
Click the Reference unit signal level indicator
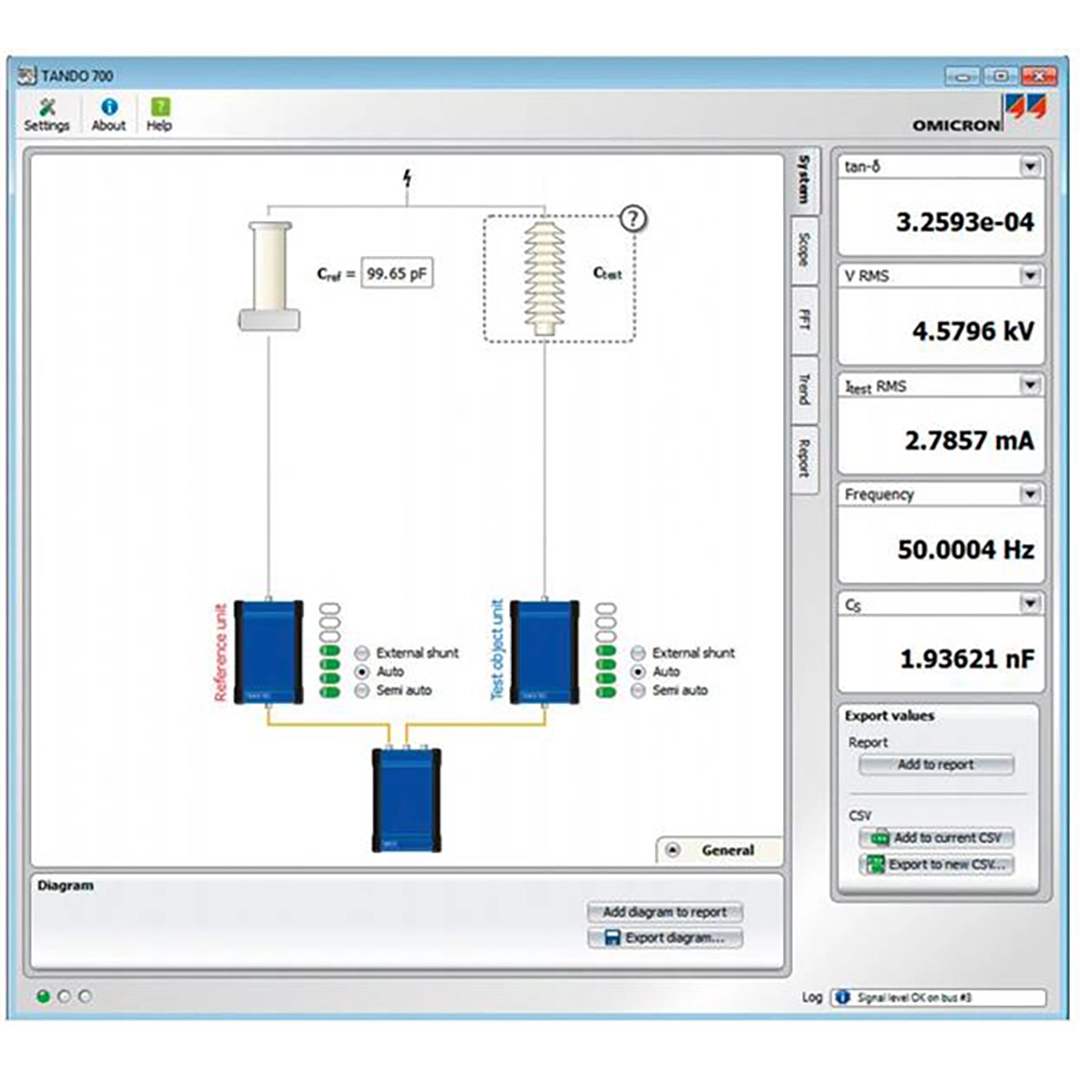click(329, 652)
